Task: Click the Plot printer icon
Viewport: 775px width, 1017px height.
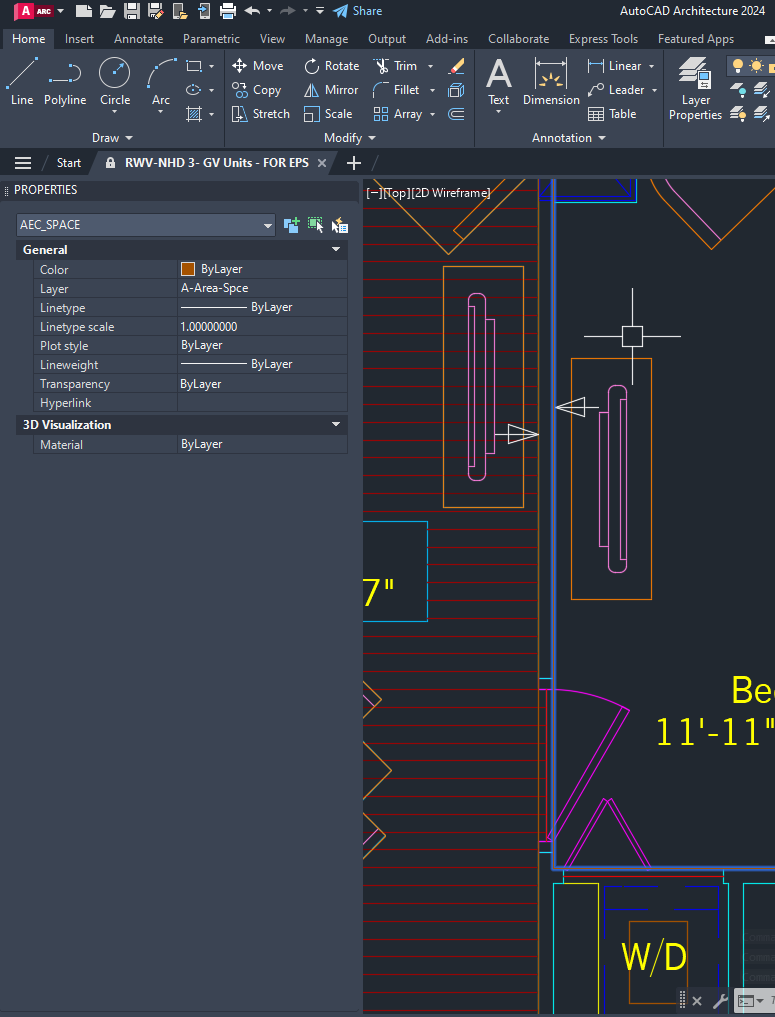Action: (x=228, y=11)
